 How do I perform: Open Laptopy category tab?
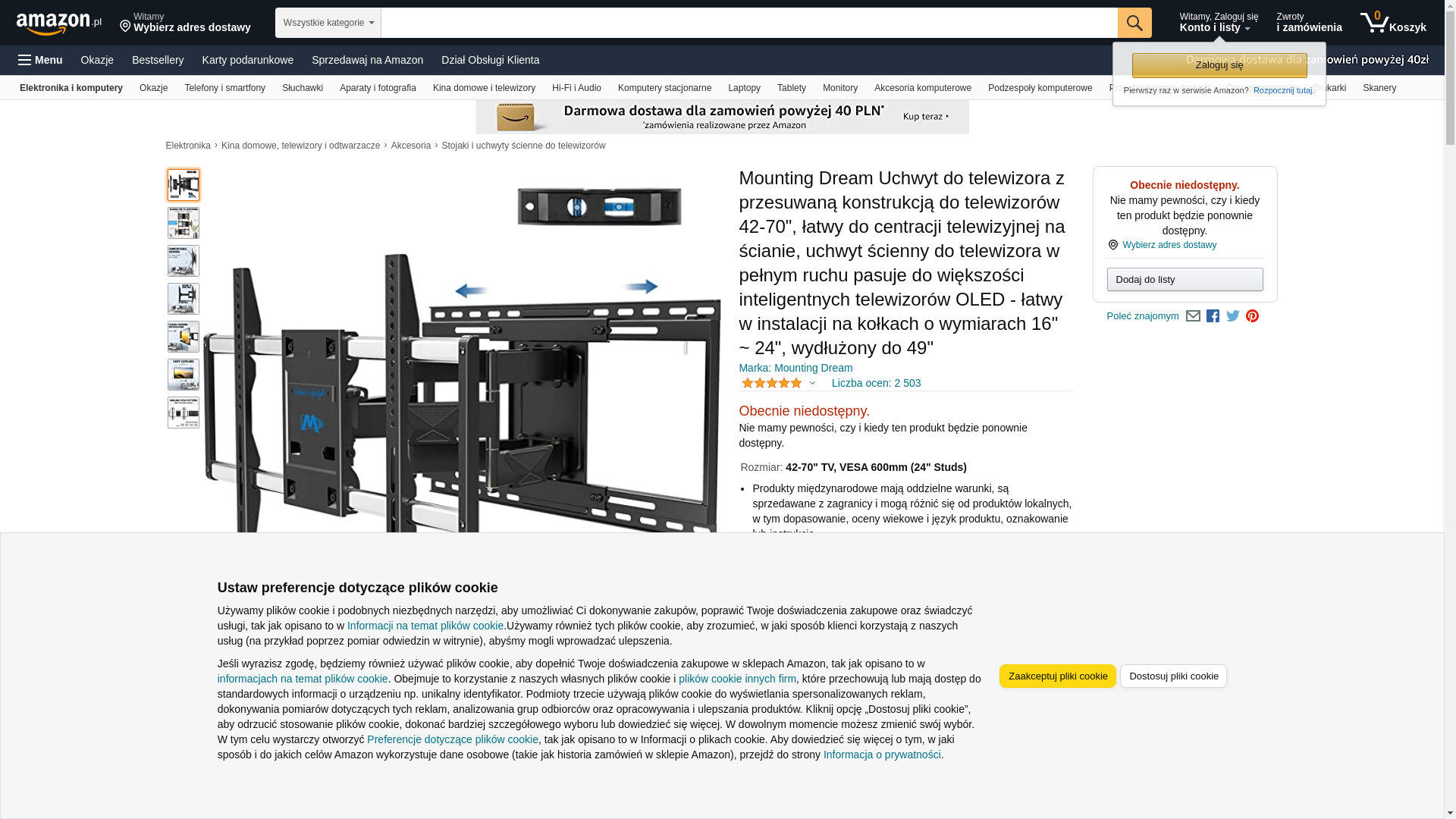click(x=744, y=88)
